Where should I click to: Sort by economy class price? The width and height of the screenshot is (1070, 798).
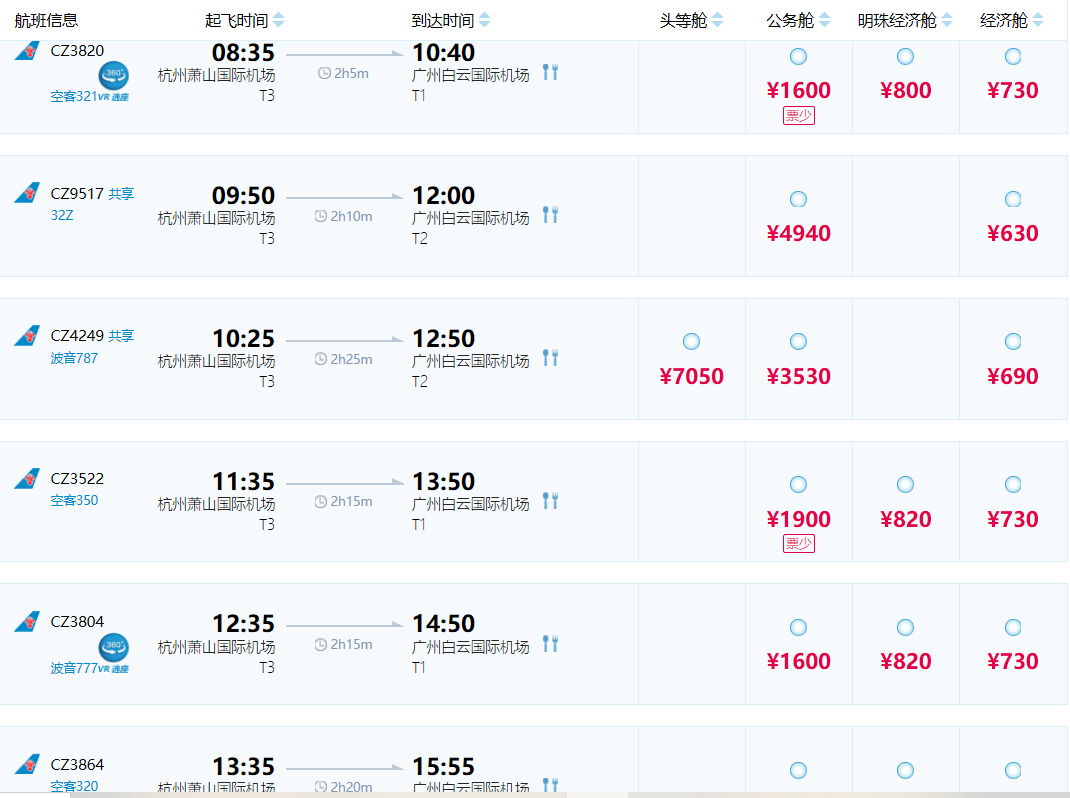(x=1037, y=20)
